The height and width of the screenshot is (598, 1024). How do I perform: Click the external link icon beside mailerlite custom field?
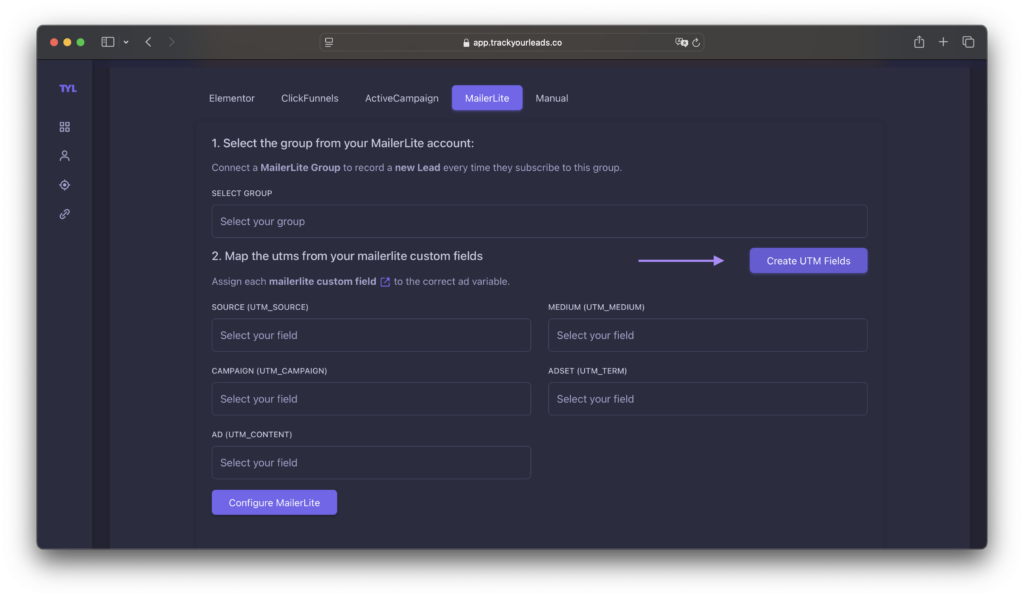pyautogui.click(x=385, y=281)
